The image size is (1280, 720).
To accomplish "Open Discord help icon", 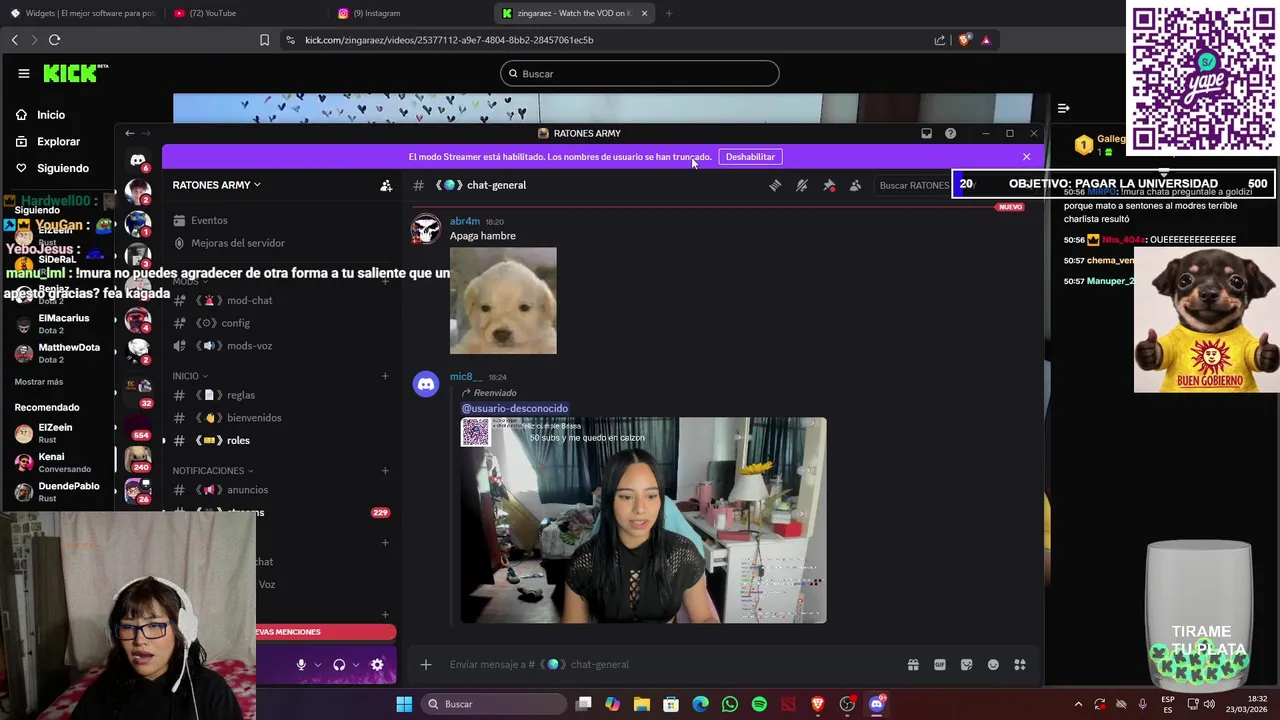I will pos(951,133).
